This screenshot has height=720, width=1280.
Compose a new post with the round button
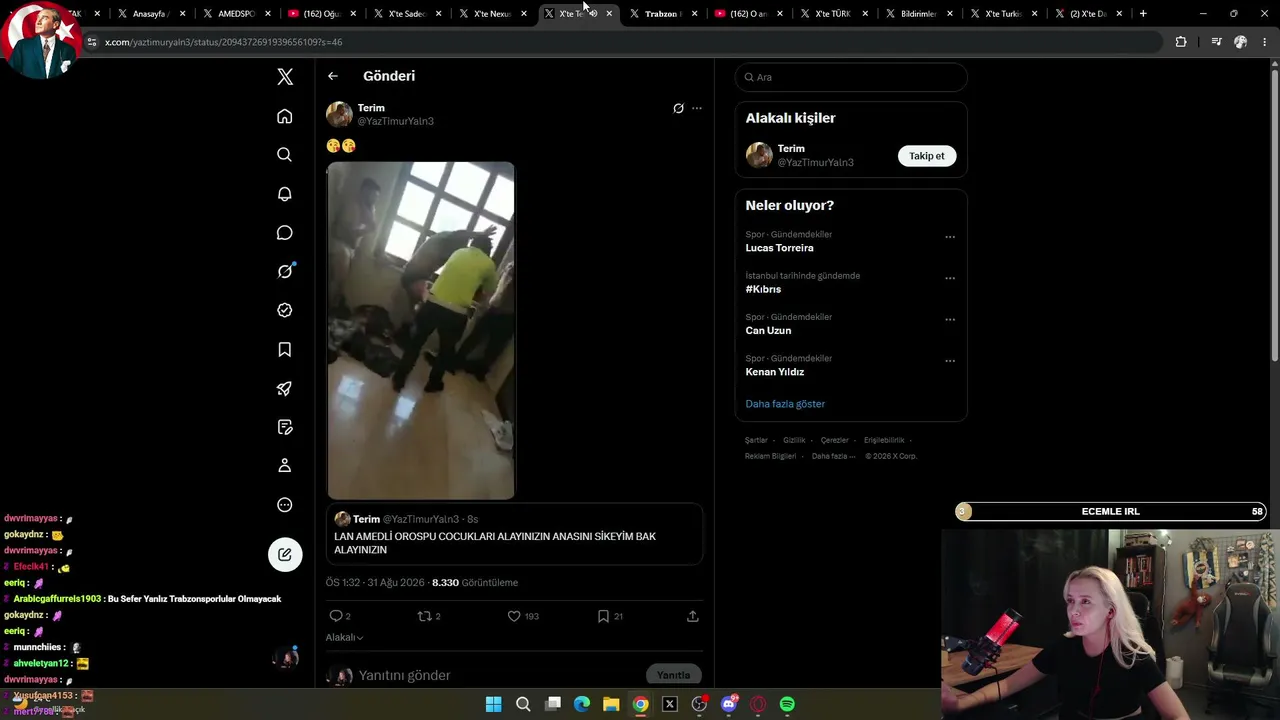click(285, 555)
